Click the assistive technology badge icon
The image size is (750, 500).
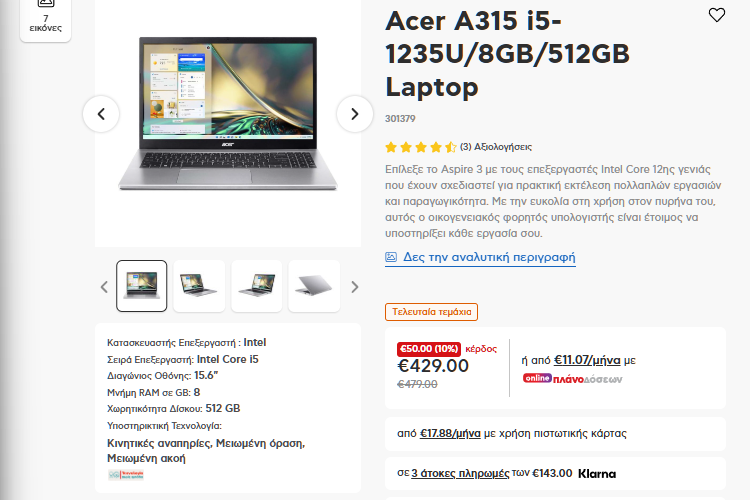point(126,475)
